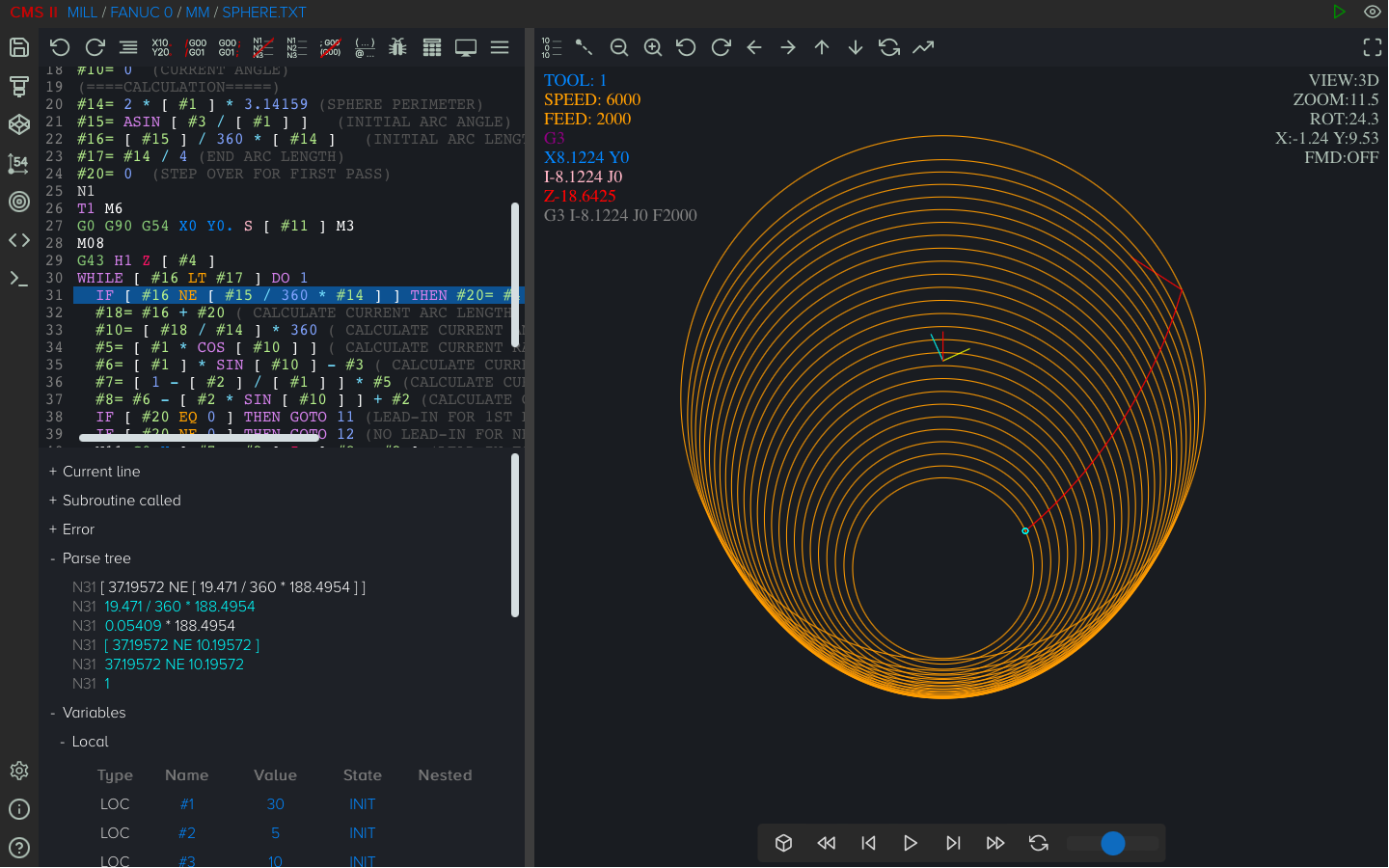This screenshot has width=1389, height=868.
Task: Collapse the Local variables group
Action: click(x=83, y=742)
